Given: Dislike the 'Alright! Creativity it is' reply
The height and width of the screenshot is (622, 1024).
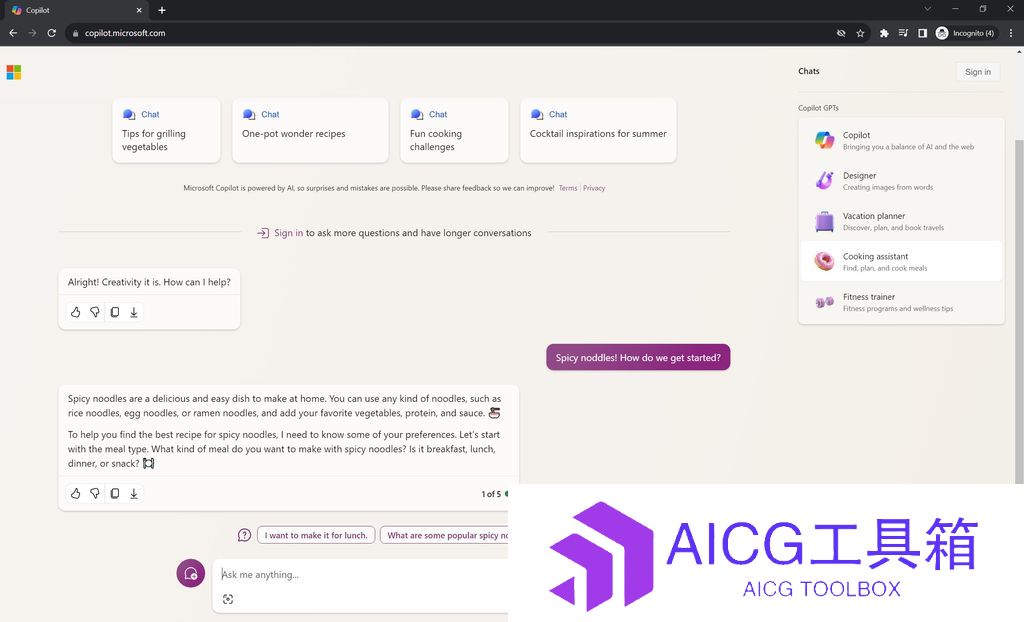Looking at the screenshot, I should coord(95,312).
